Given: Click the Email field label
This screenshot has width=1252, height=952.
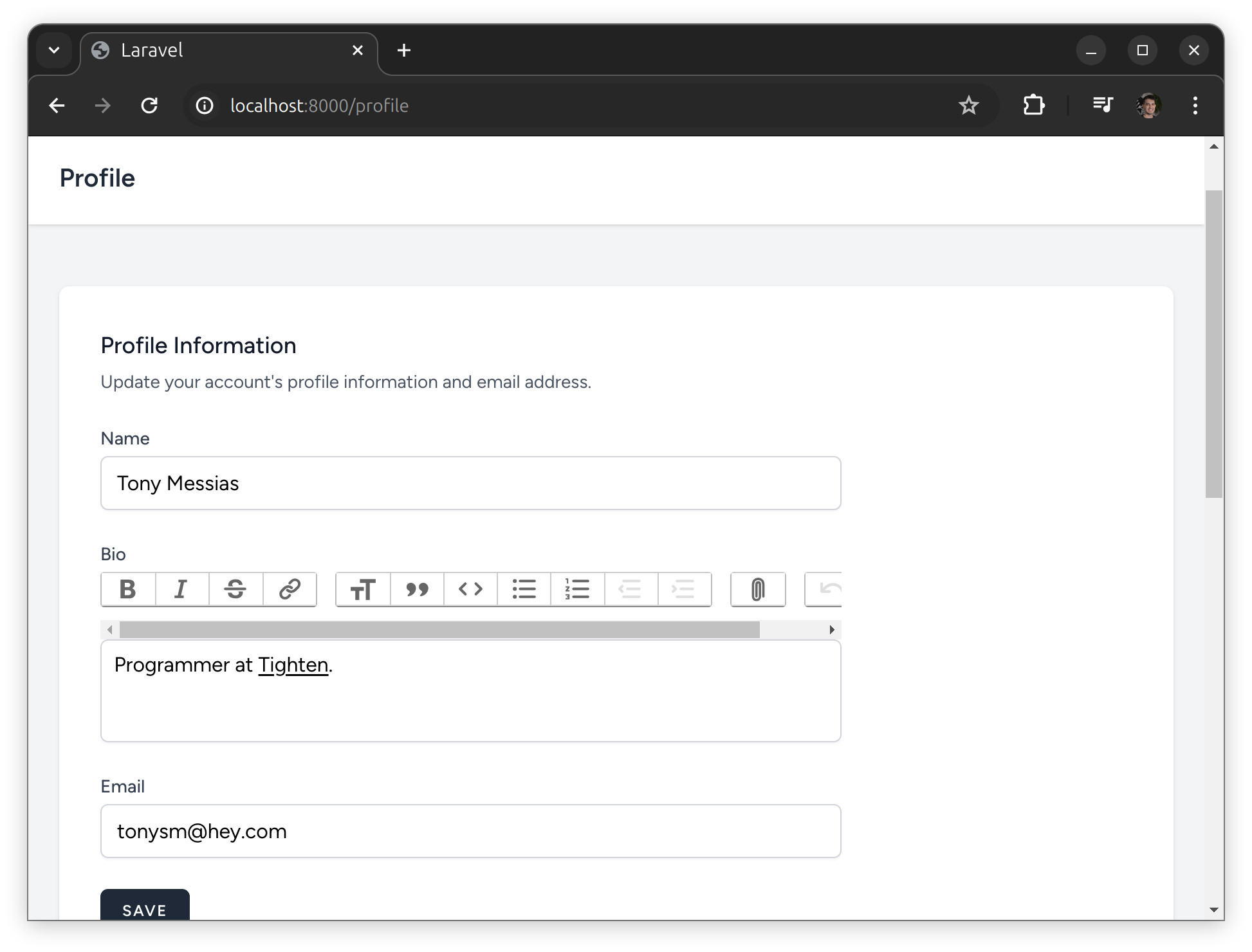Looking at the screenshot, I should 122,787.
